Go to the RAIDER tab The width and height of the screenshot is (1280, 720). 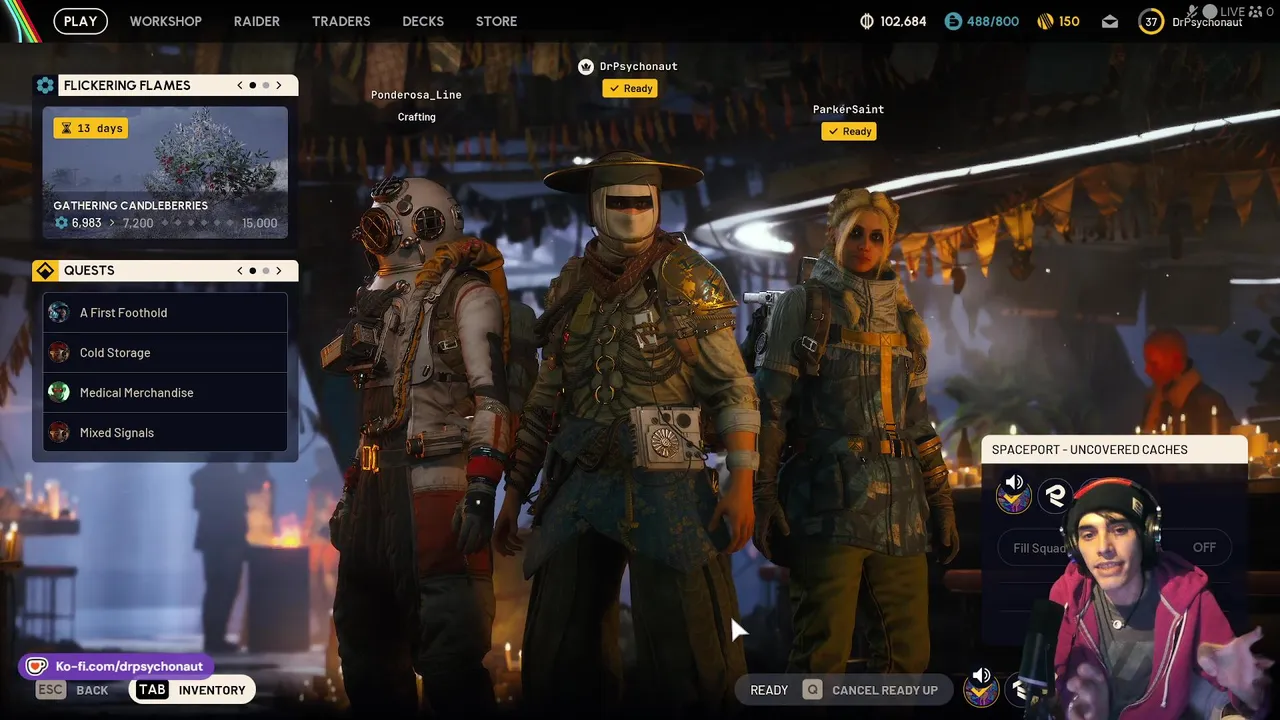click(257, 21)
